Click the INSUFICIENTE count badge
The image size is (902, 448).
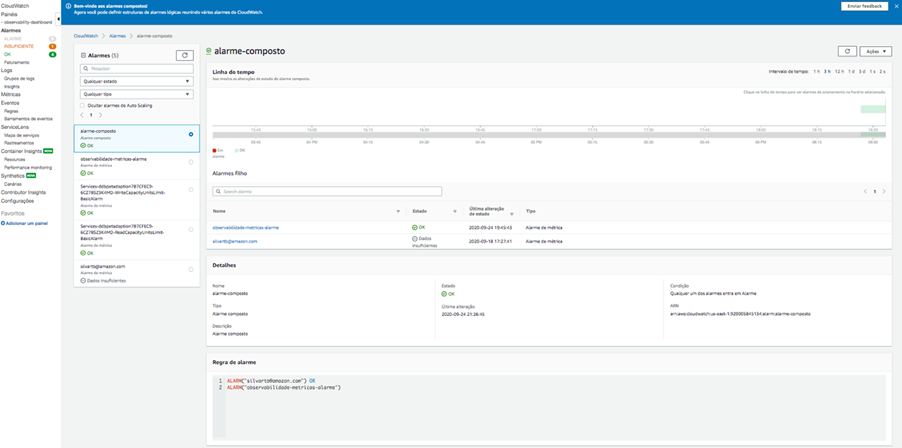click(52, 46)
